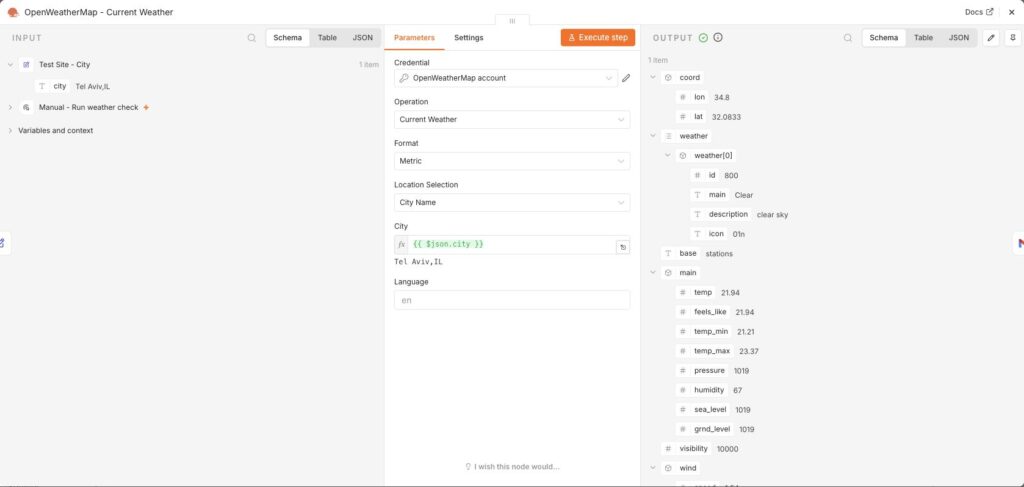
Task: Click the output panel search icon
Action: [x=848, y=38]
